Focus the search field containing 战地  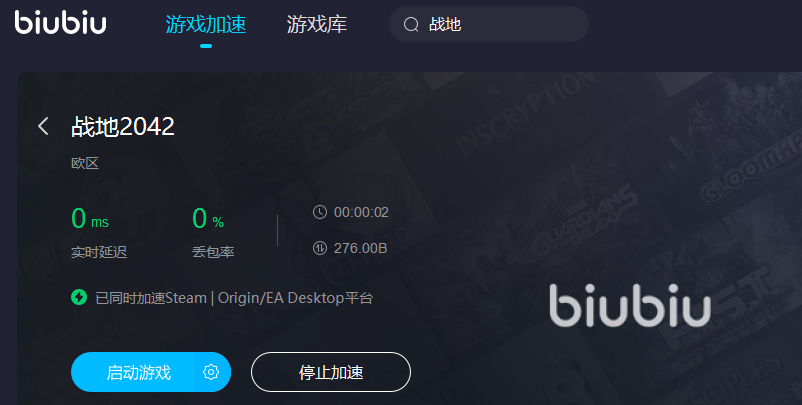click(489, 24)
